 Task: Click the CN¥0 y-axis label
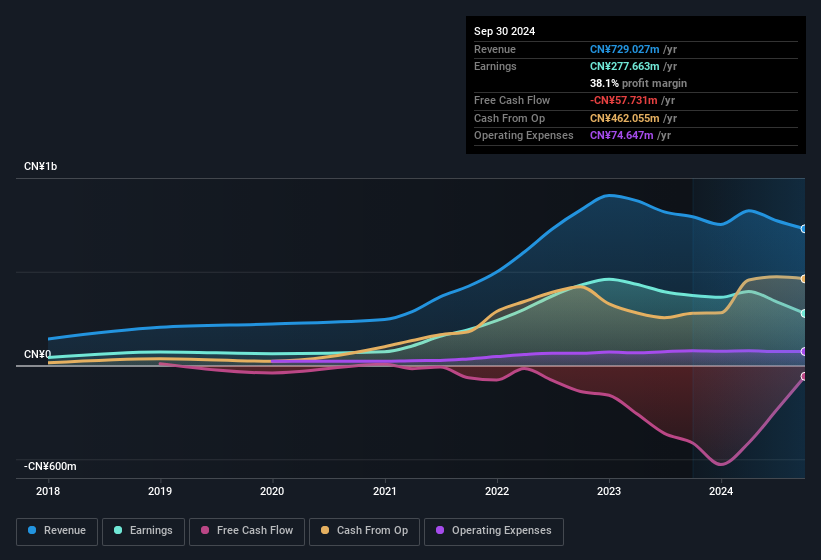[x=37, y=354]
